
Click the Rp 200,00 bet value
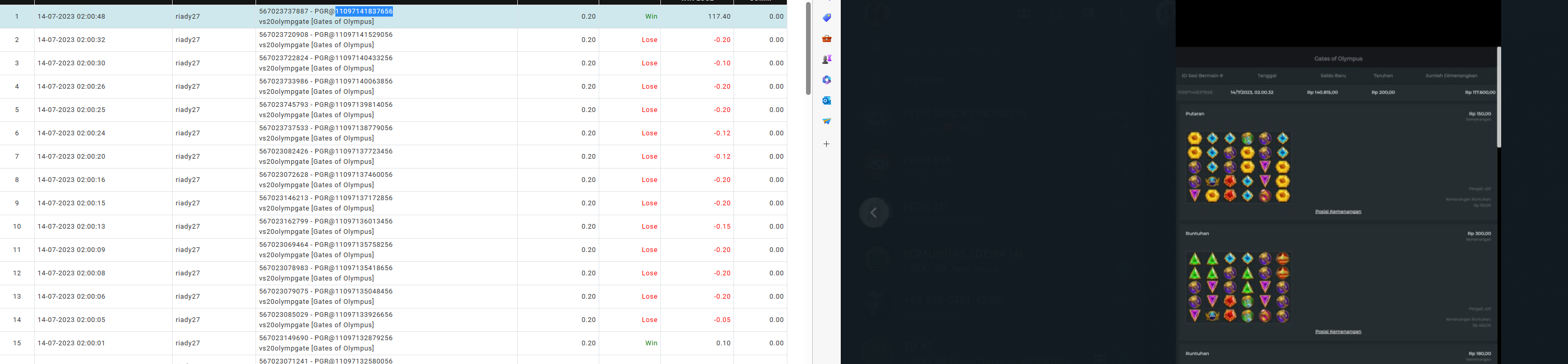point(1383,92)
